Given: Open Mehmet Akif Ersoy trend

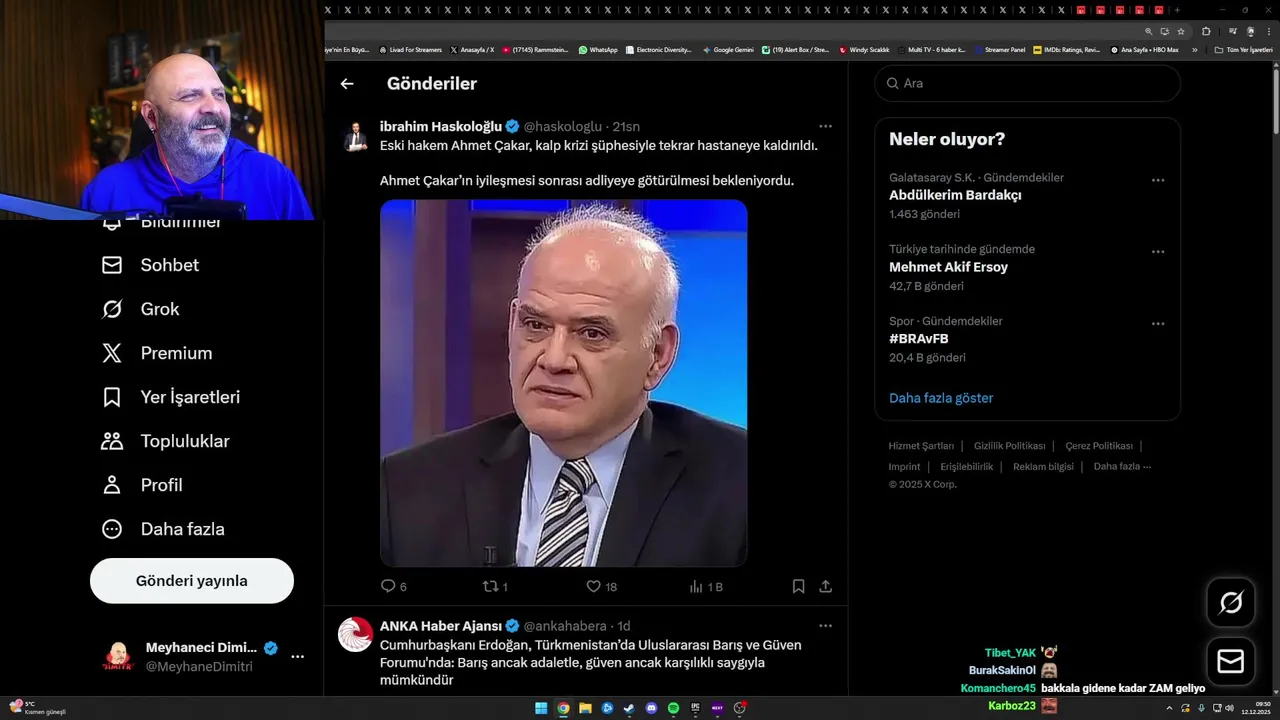Looking at the screenshot, I should click(948, 267).
